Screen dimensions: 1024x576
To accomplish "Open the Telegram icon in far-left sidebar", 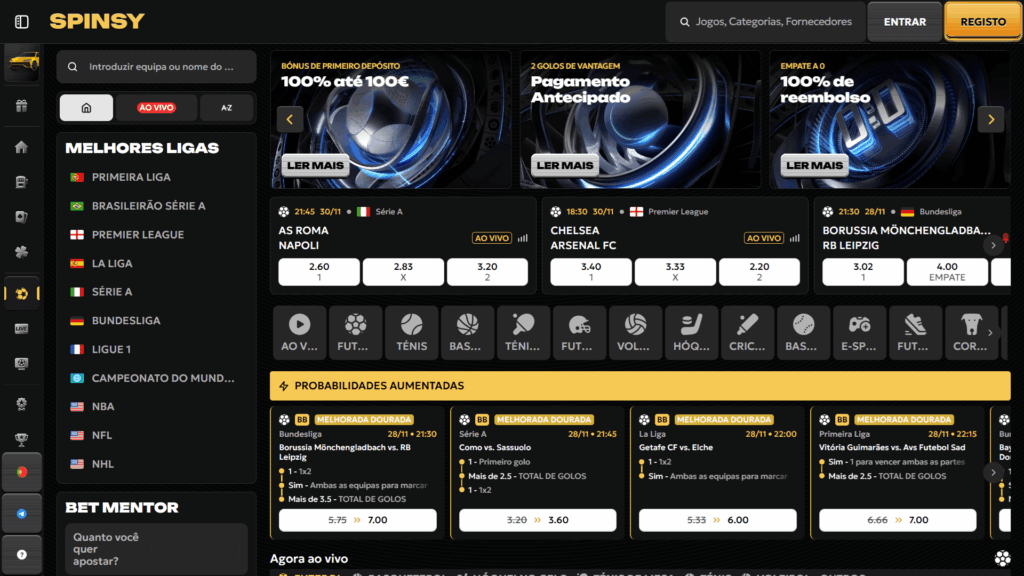I will click(x=21, y=513).
